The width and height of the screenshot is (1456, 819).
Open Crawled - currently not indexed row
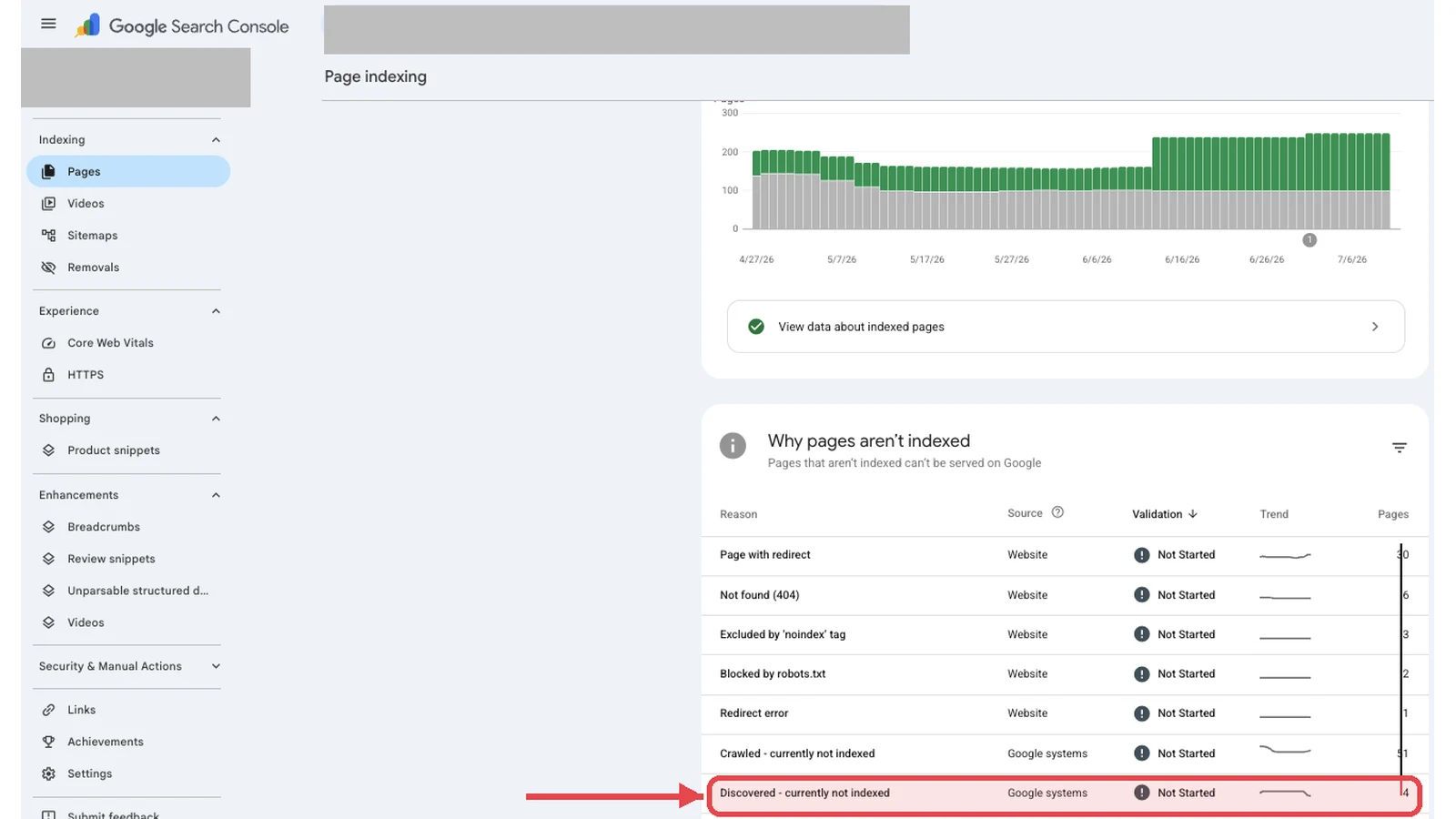tap(1064, 753)
